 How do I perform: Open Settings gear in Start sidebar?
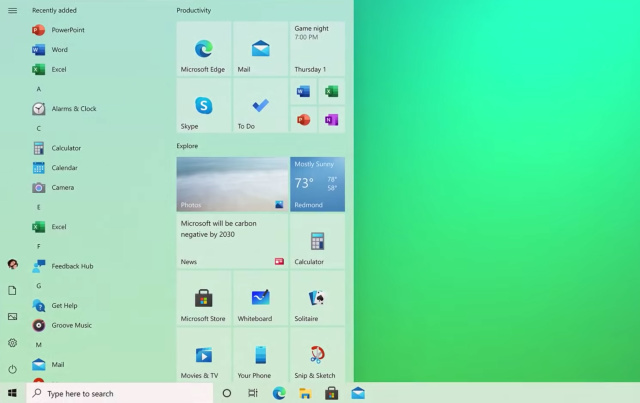click(13, 343)
